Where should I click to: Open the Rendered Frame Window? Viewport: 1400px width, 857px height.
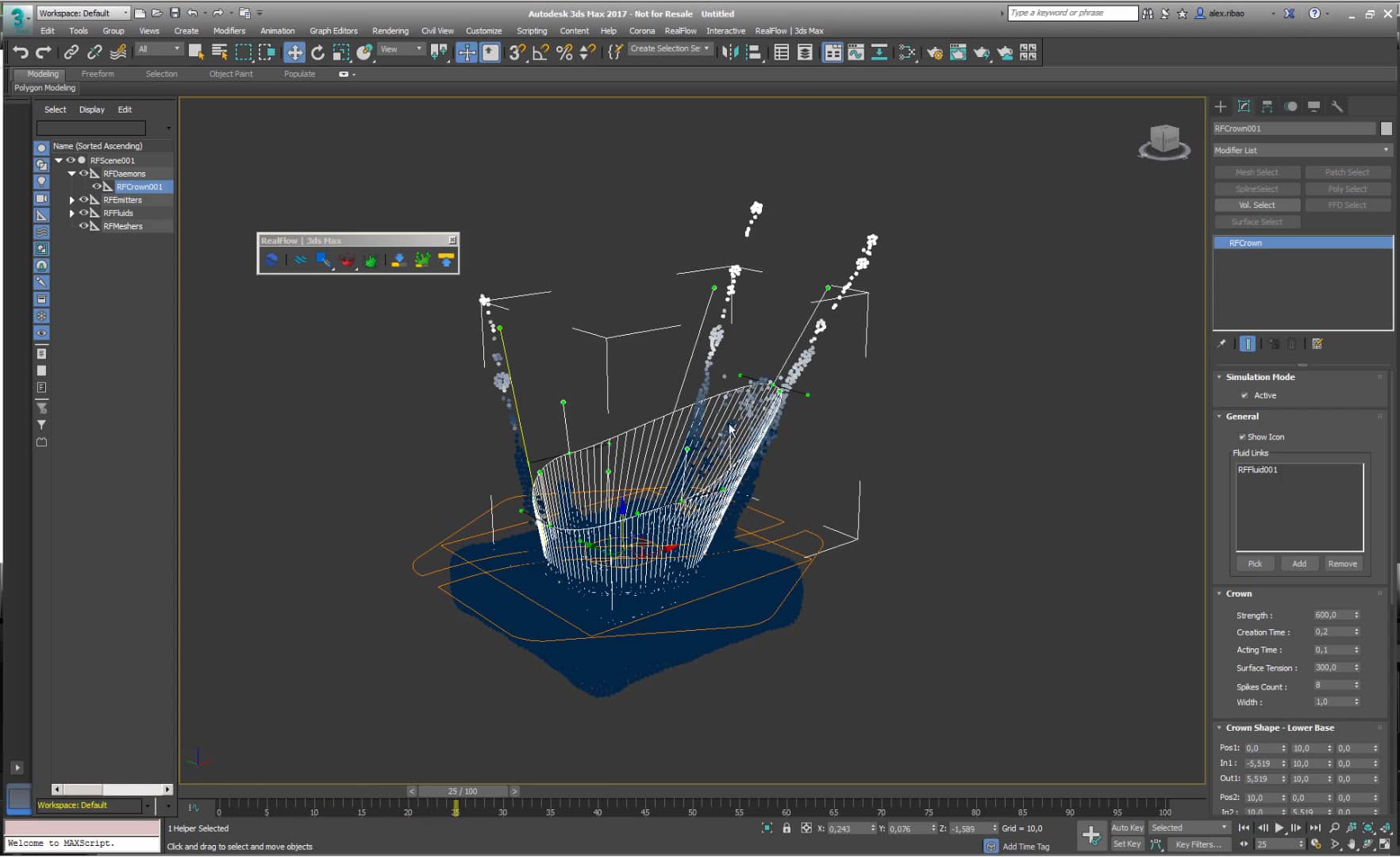(x=958, y=52)
